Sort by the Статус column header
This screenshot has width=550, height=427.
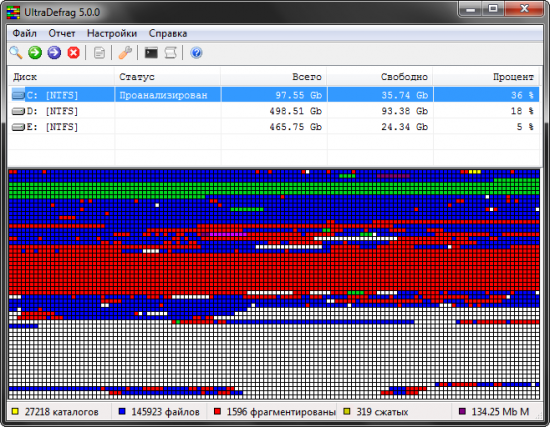click(168, 76)
